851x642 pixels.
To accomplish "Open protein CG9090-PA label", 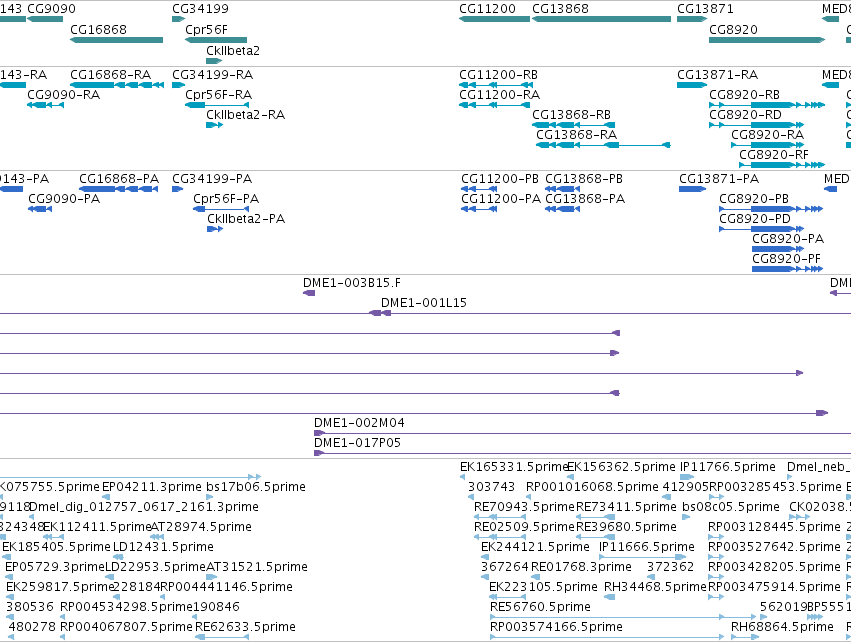I will (64, 199).
